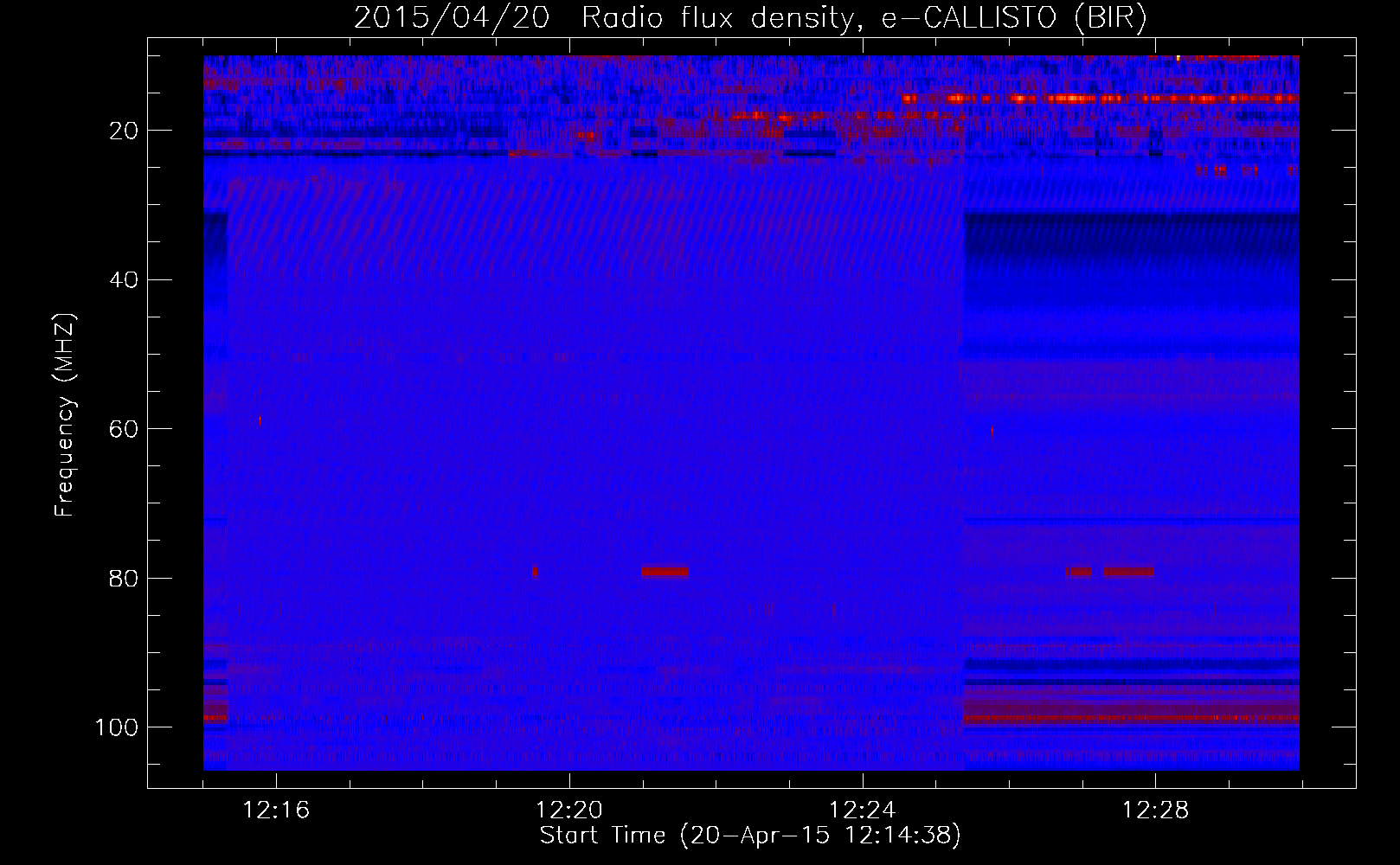
Task: Click the y-axis tick label 60
Action: pyautogui.click(x=125, y=429)
